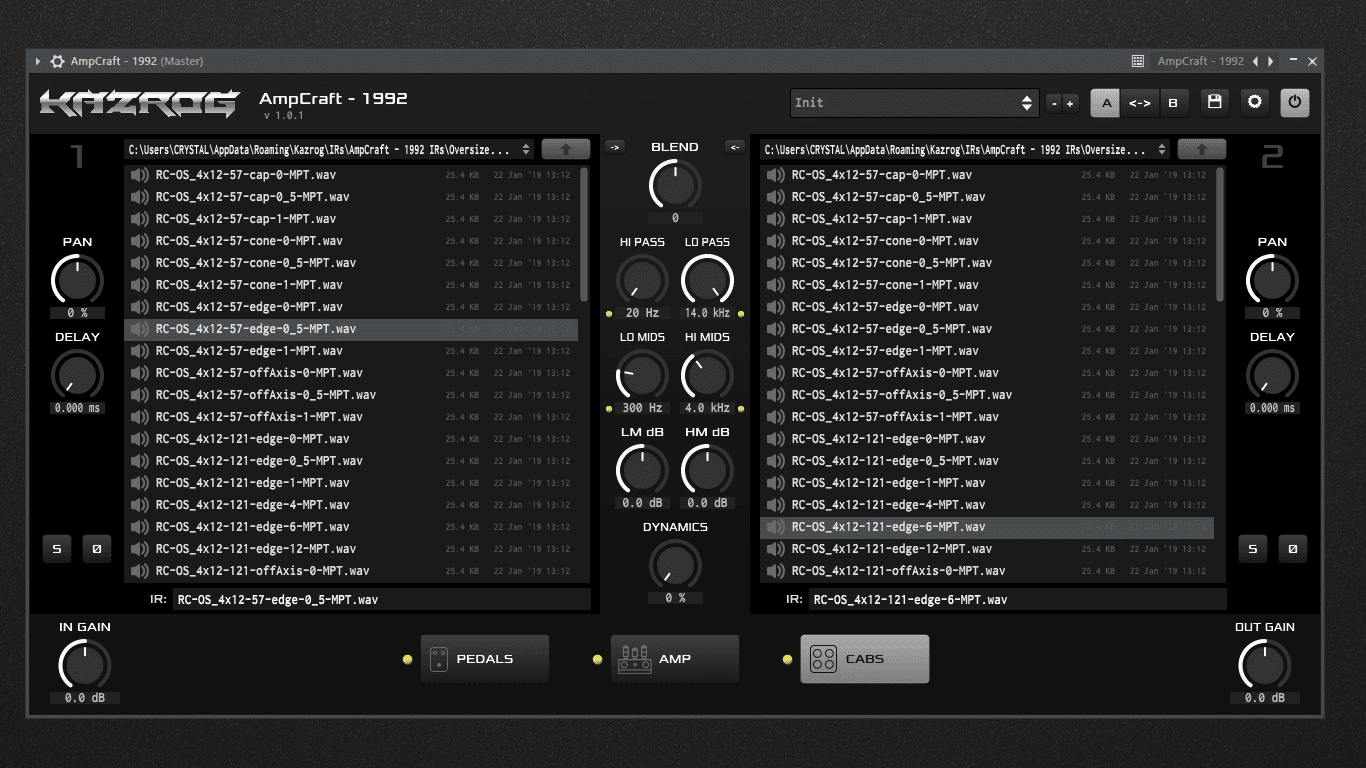Solo cab 2 with its S button
This screenshot has height=768, width=1366.
[x=1253, y=548]
